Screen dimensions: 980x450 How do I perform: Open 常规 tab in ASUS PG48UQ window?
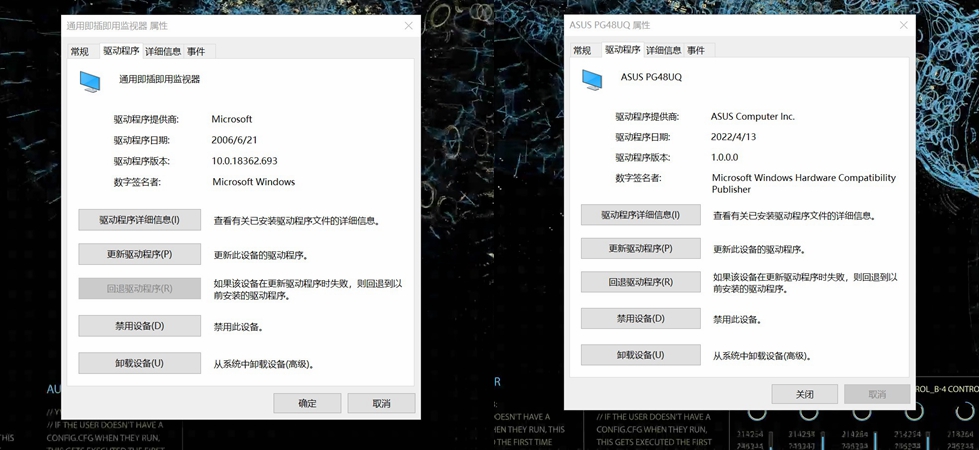tap(582, 50)
